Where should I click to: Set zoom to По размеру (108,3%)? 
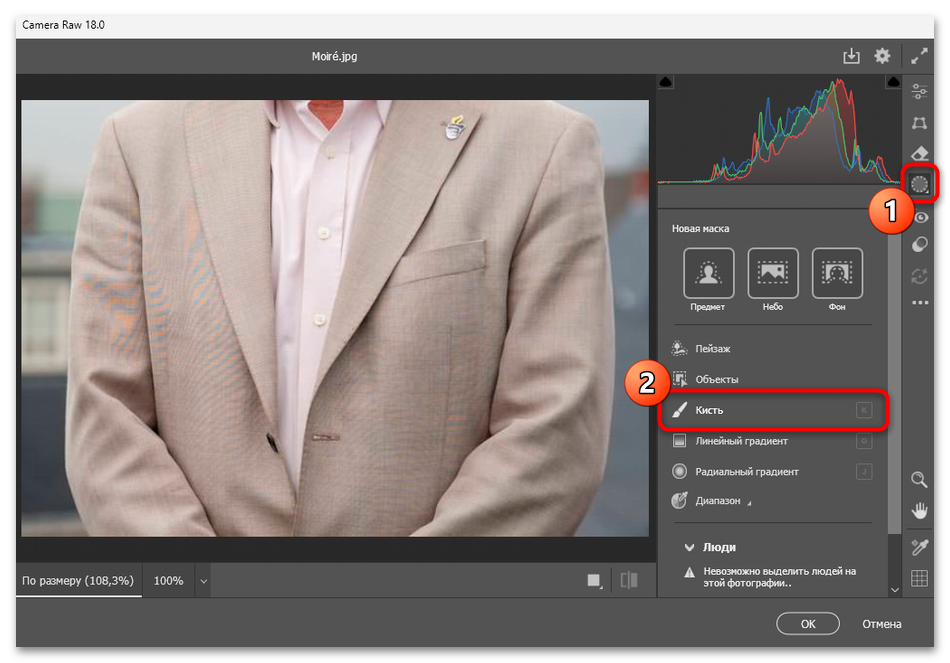(x=78, y=581)
